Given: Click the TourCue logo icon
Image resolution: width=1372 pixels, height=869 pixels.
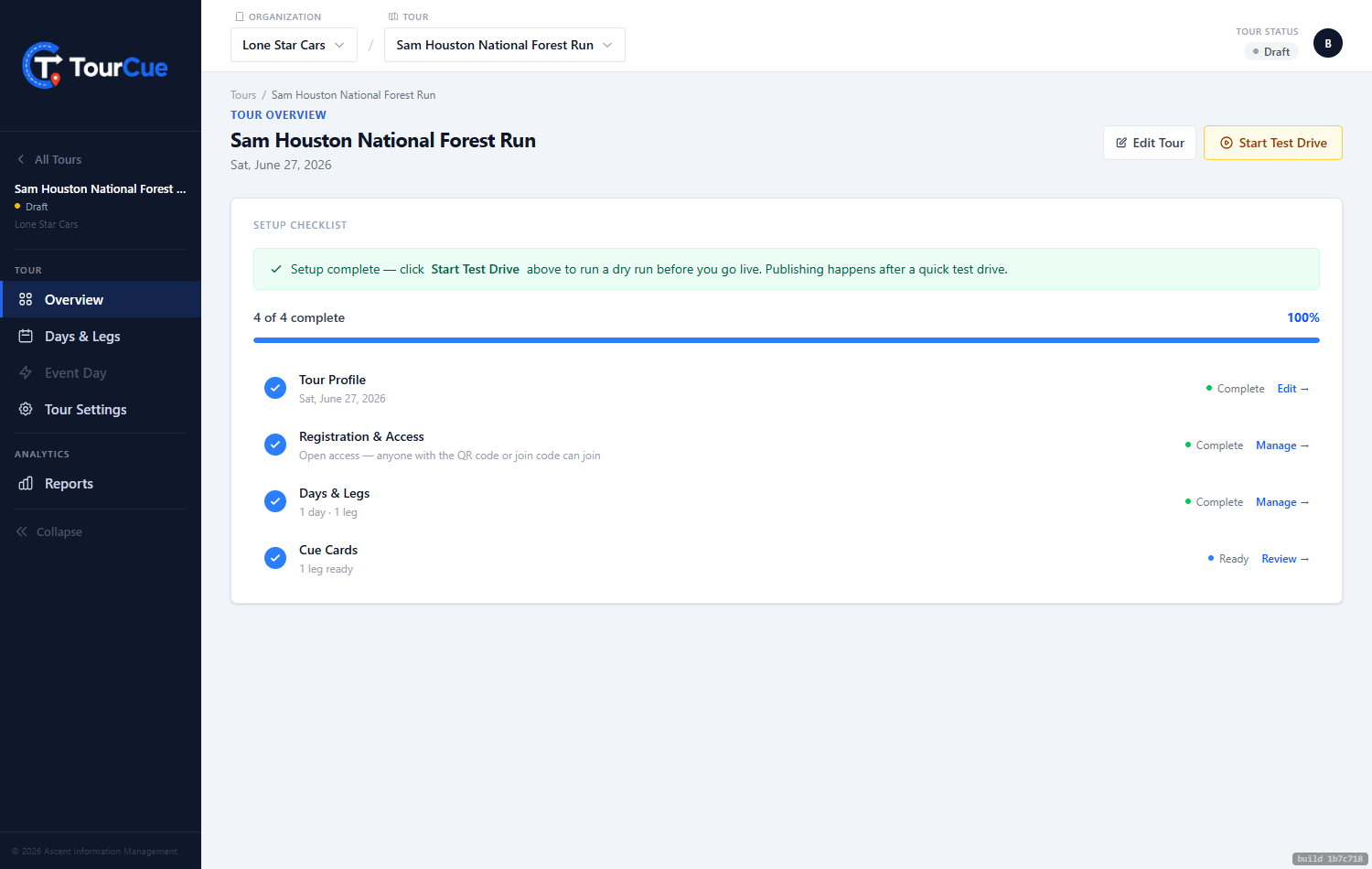Looking at the screenshot, I should tap(43, 66).
